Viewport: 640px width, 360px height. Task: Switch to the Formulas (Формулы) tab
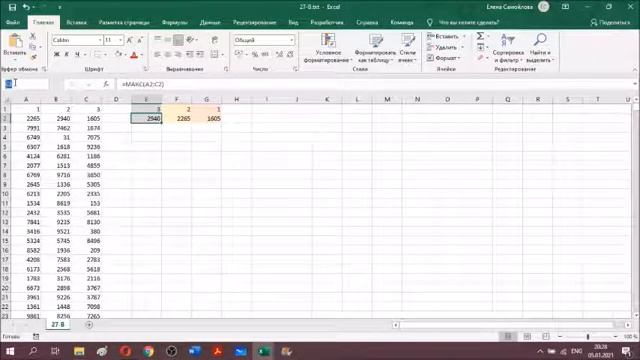click(x=175, y=22)
